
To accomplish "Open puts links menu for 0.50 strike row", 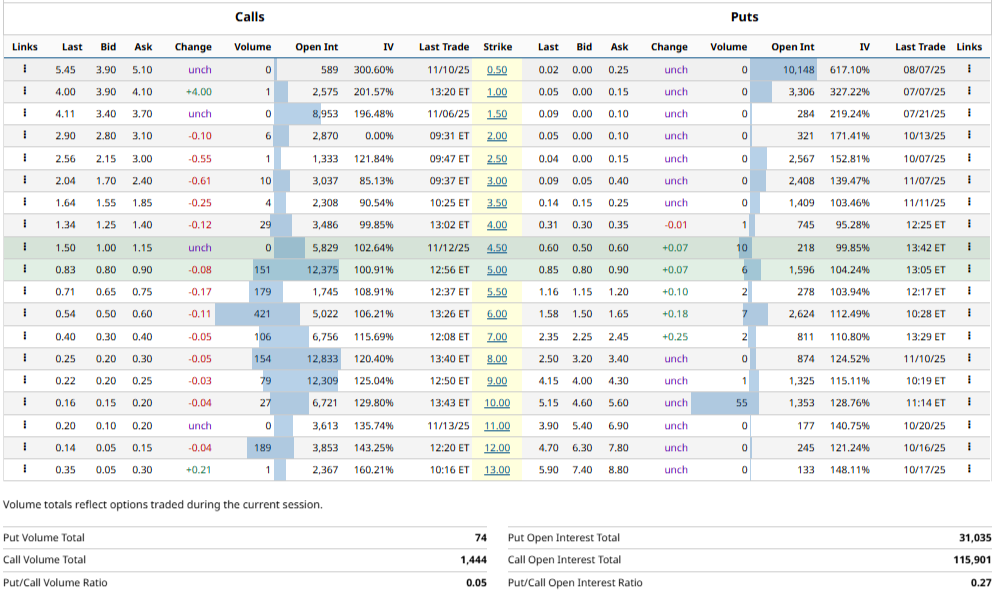I will [x=969, y=70].
